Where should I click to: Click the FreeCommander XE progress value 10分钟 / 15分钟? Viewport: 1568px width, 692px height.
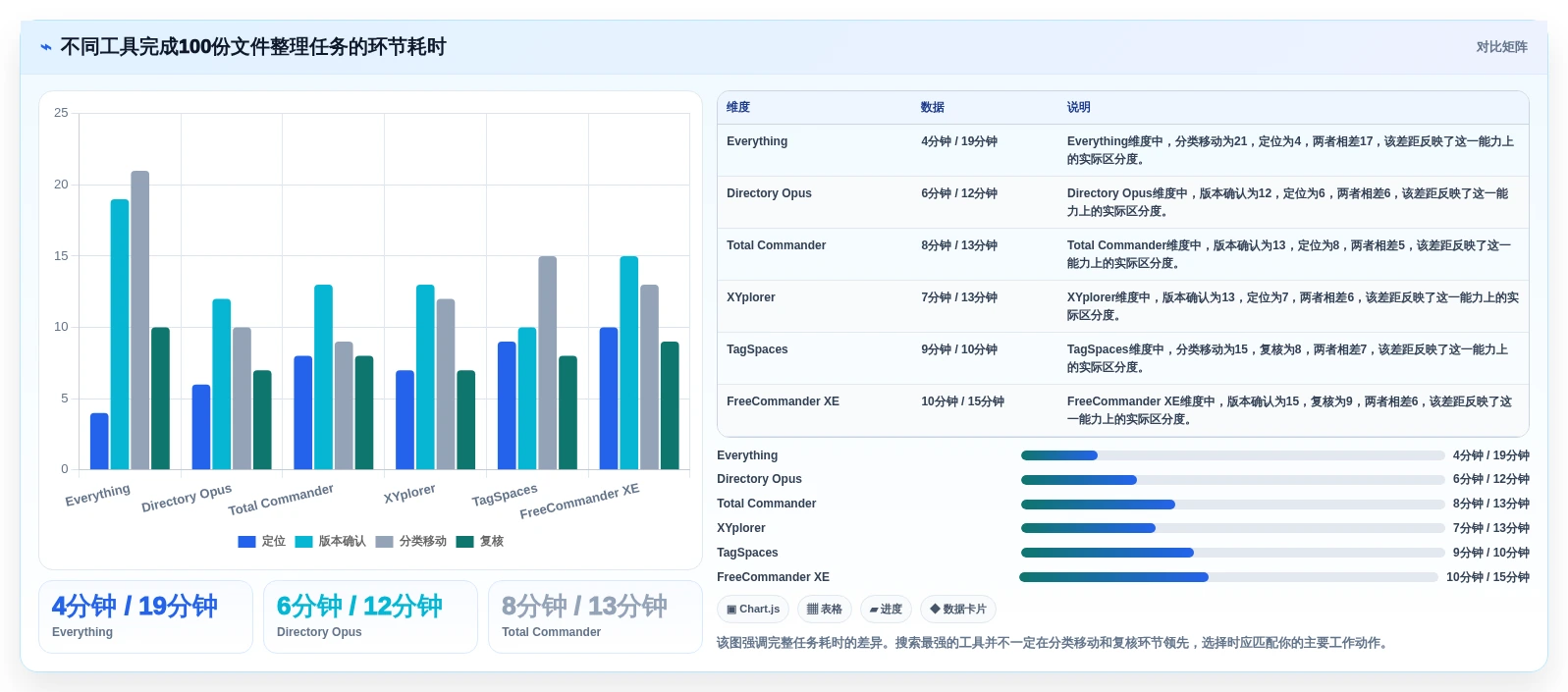(x=1487, y=577)
